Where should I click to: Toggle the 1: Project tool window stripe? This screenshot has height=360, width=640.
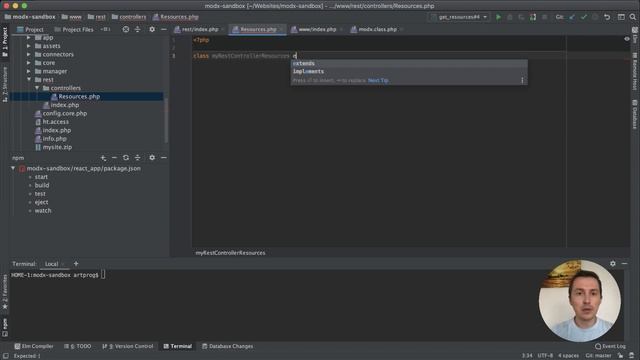click(x=5, y=42)
